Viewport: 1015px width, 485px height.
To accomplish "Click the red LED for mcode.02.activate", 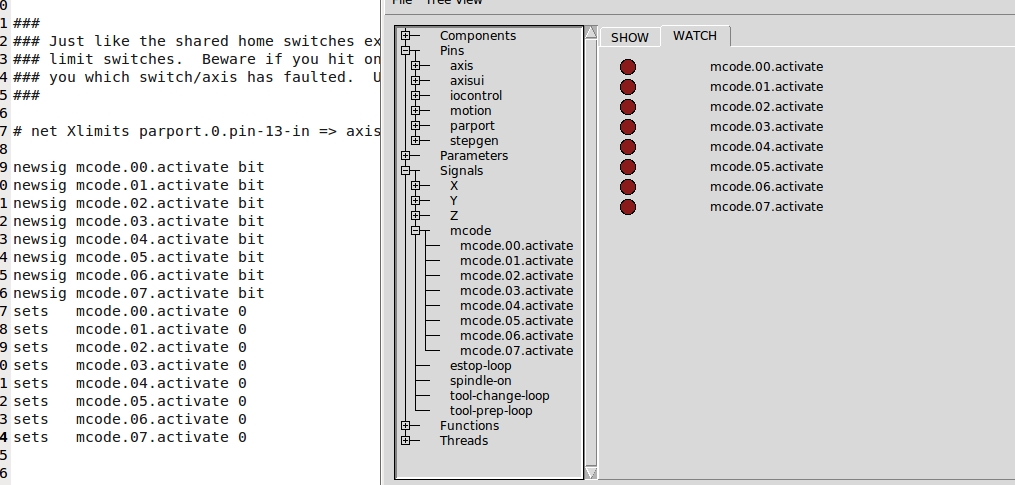I will coord(628,107).
